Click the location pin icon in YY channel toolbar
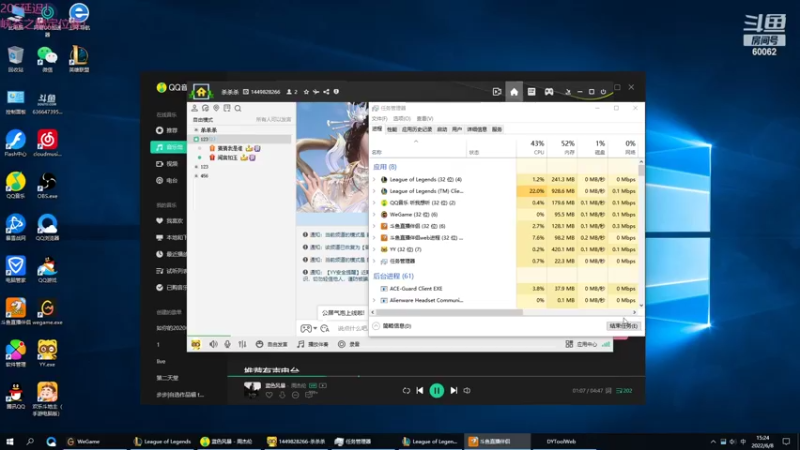 tap(216, 108)
